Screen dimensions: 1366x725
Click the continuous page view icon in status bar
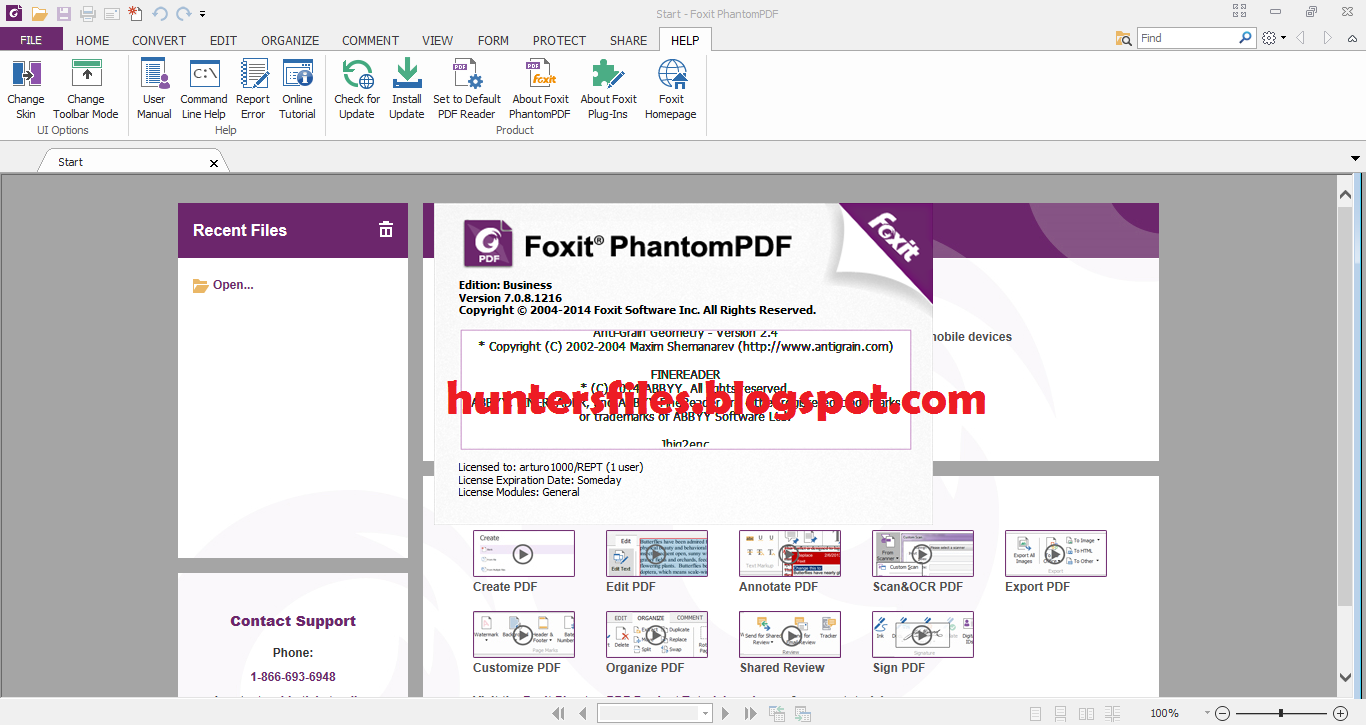1060,713
